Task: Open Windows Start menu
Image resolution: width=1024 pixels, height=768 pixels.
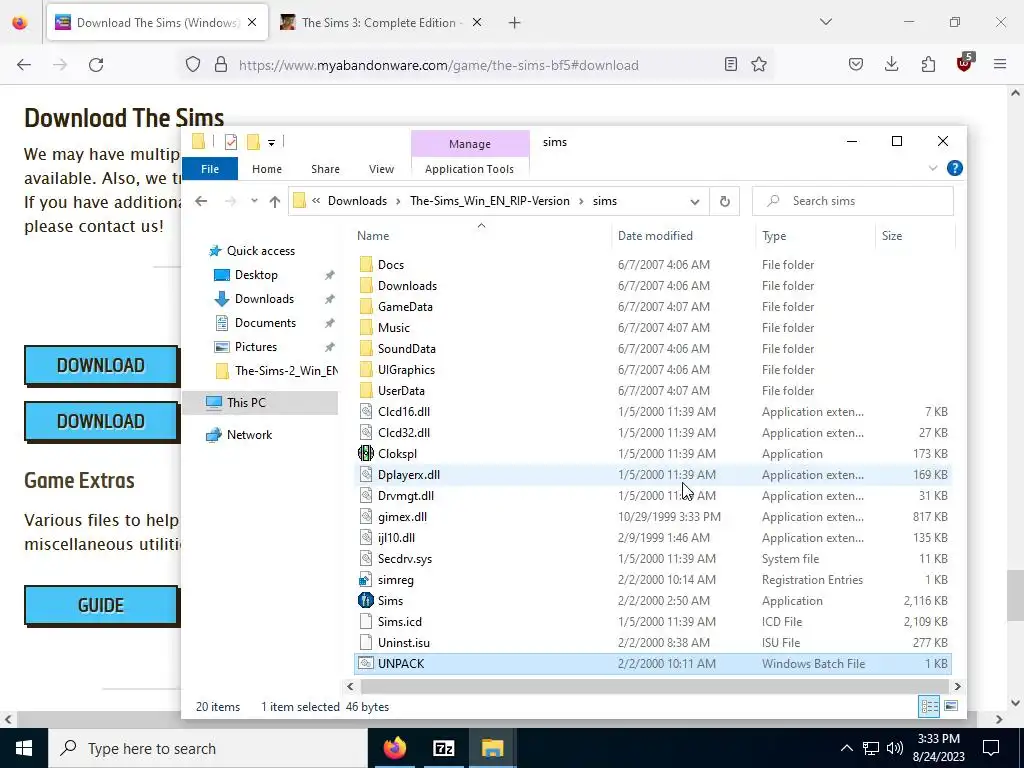Action: (x=24, y=748)
